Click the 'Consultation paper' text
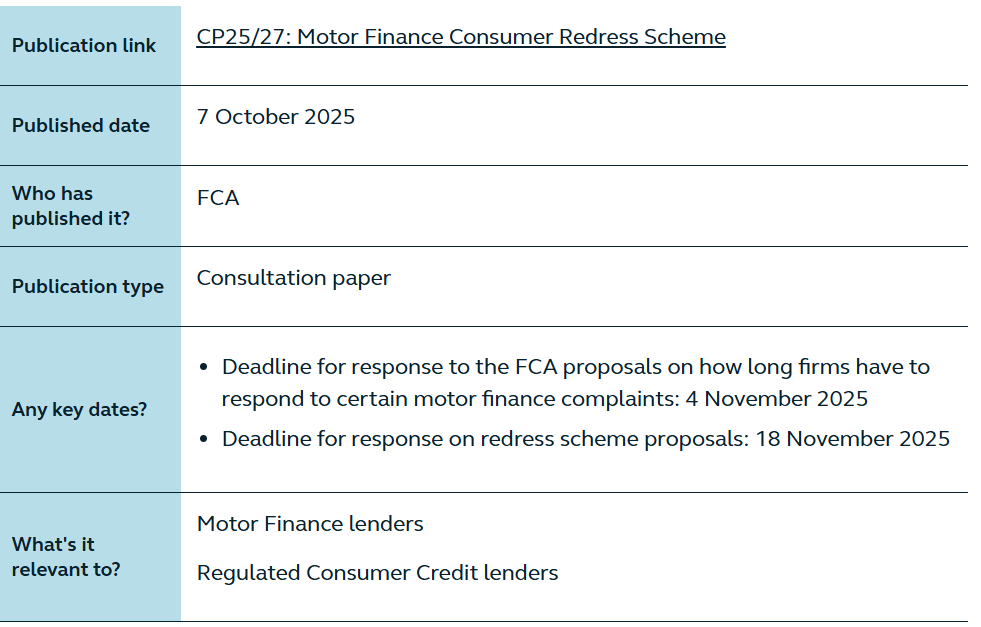 pyautogui.click(x=294, y=278)
